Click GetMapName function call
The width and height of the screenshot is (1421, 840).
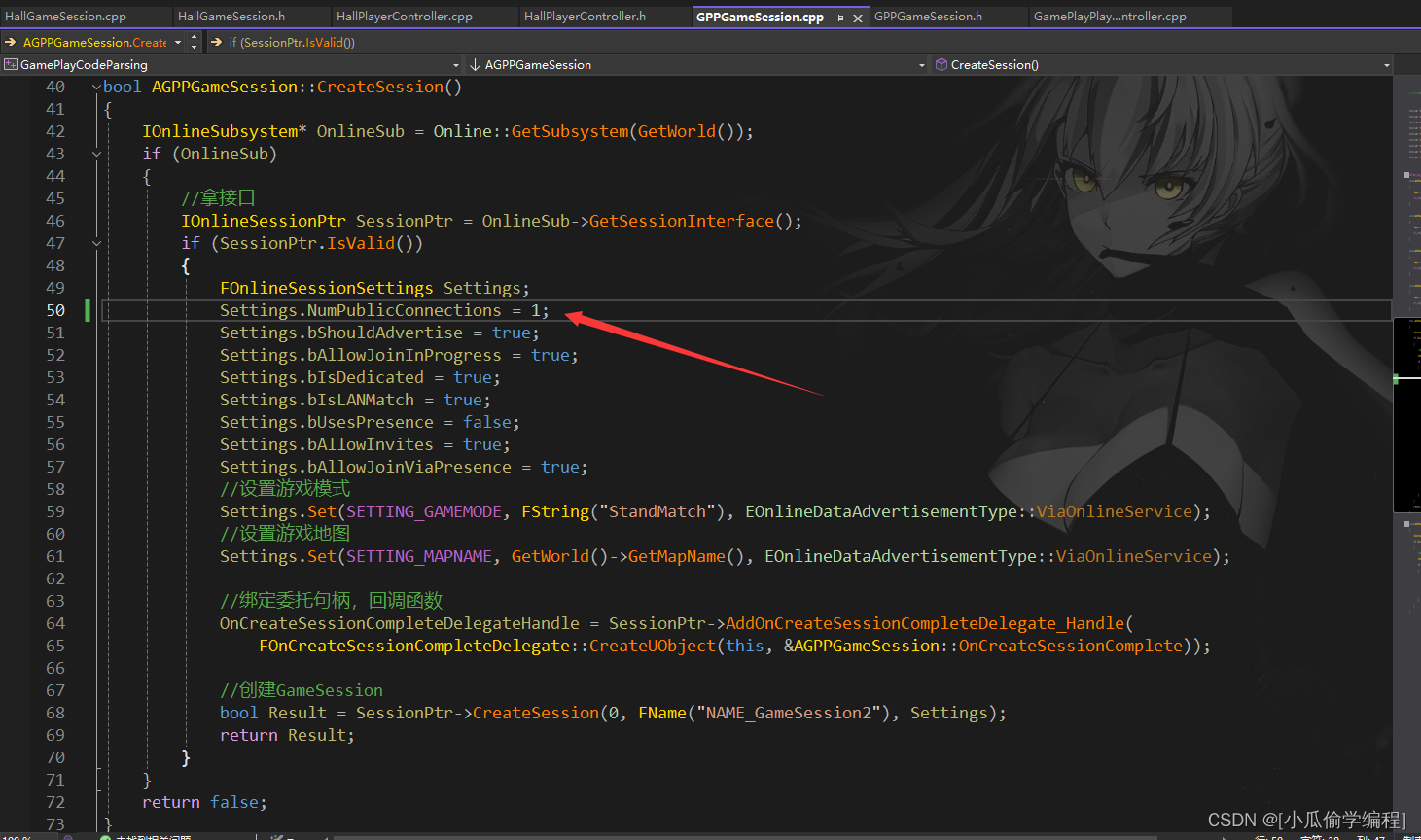(677, 556)
